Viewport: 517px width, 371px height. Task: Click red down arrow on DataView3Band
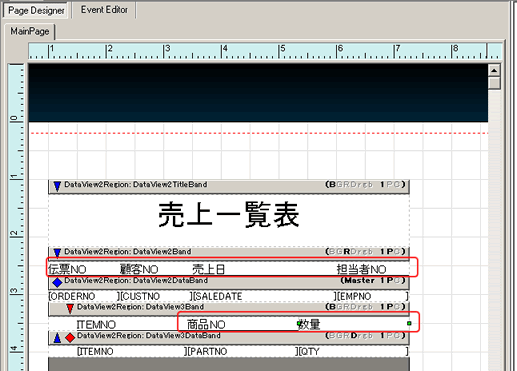[70, 309]
